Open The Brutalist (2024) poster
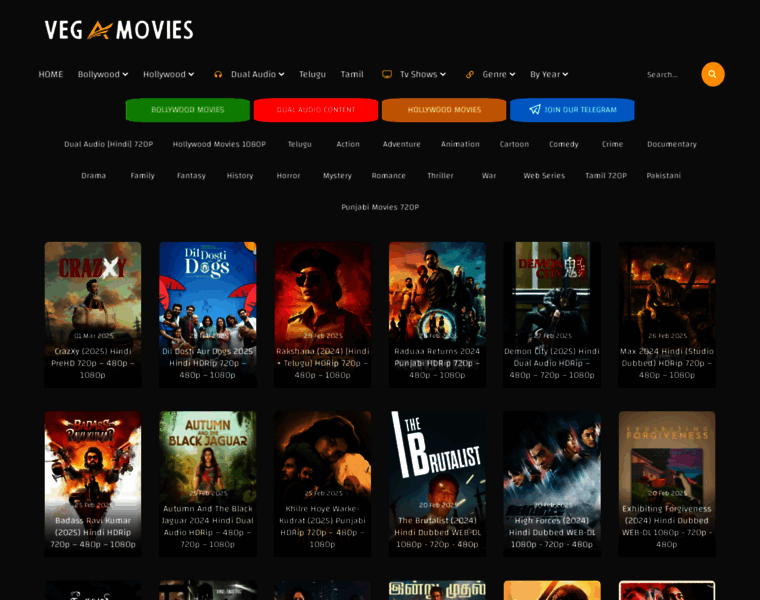 click(x=437, y=484)
